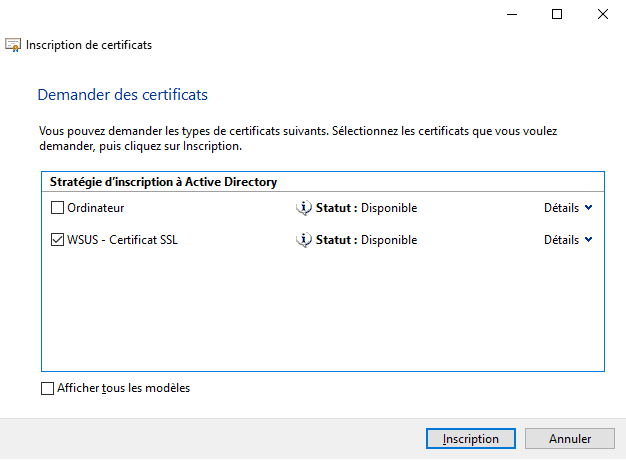Screen dimensions: 626x460
Task: Click the Inscription button
Action: coord(471,438)
